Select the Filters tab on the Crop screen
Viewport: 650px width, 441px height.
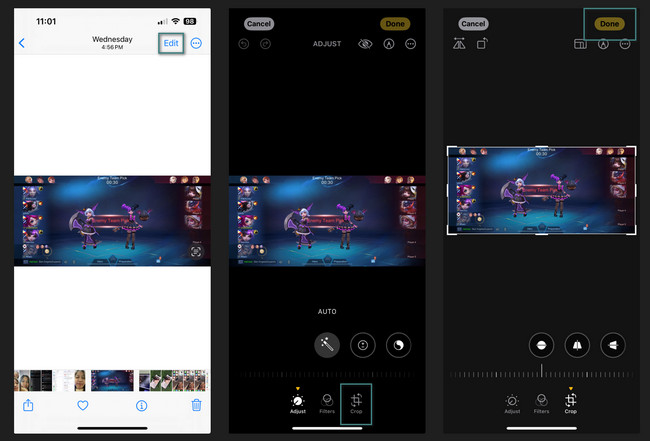(x=541, y=403)
